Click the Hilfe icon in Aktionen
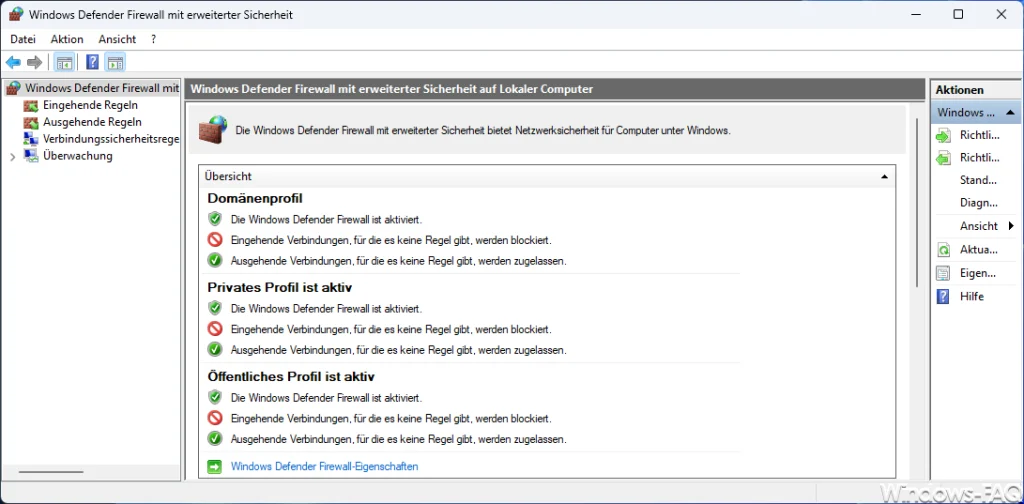The height and width of the screenshot is (504, 1024). click(x=944, y=296)
